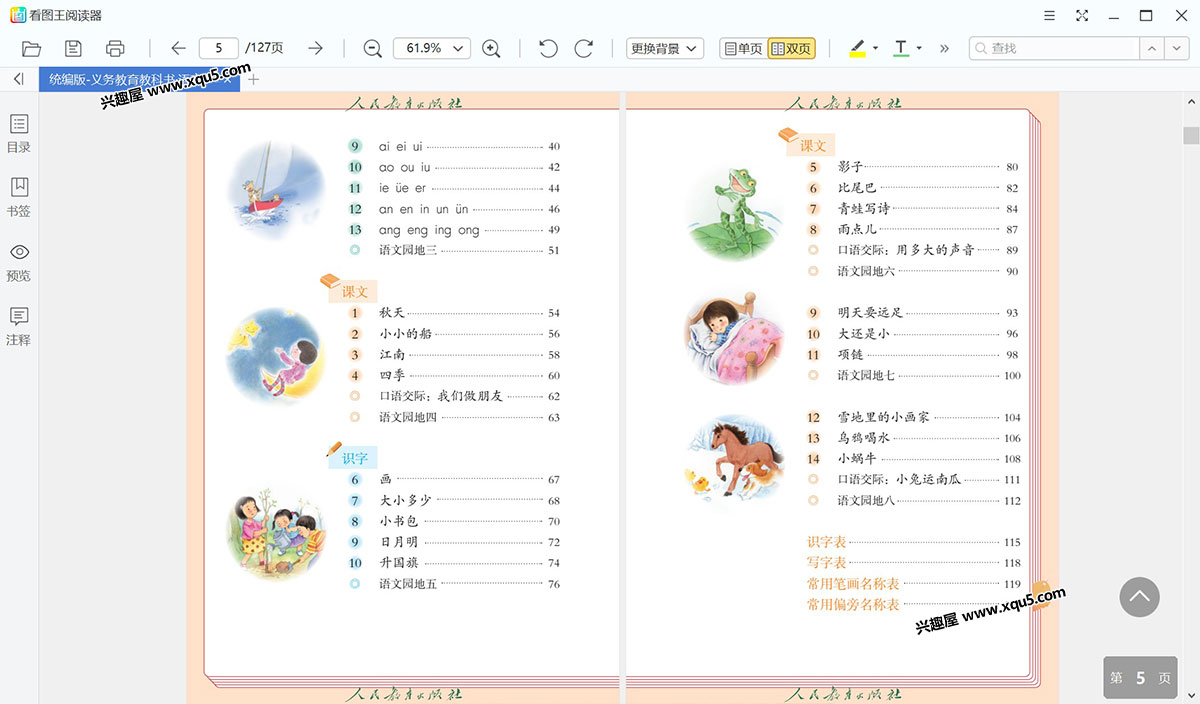1200x704 pixels.
Task: Click the 查找 search box
Action: tap(1055, 48)
